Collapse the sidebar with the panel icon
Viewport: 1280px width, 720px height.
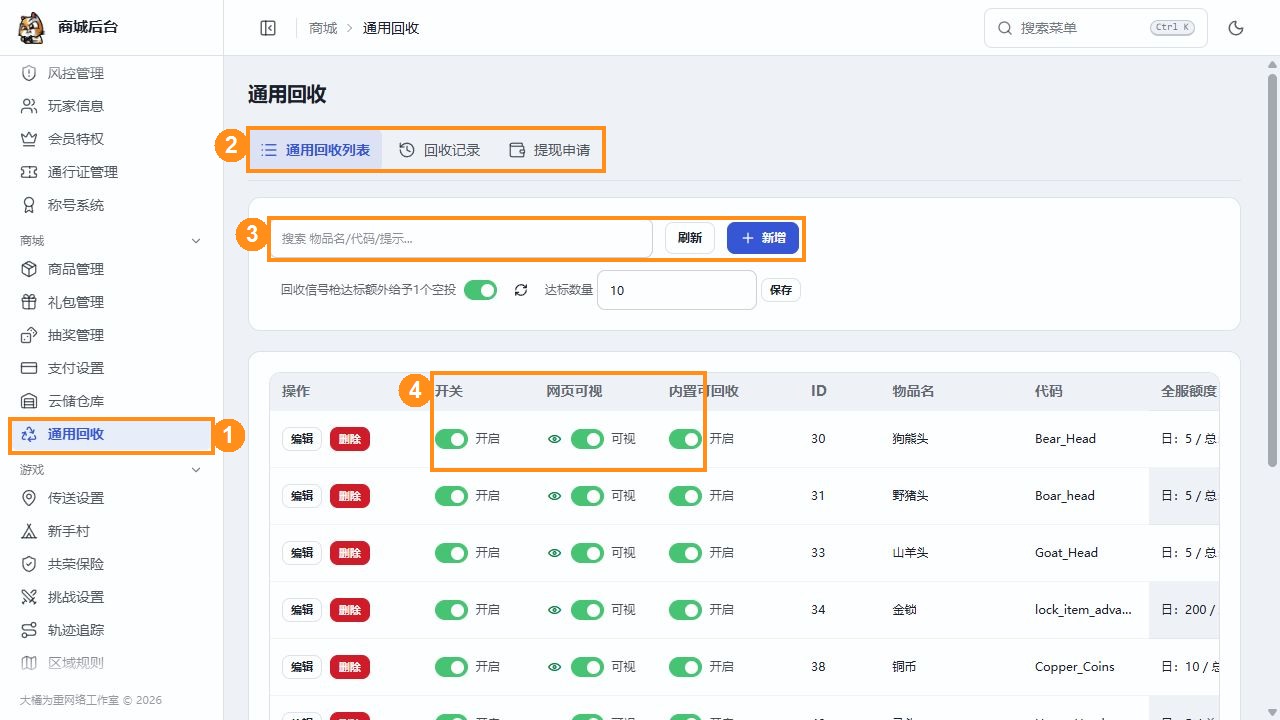pos(268,28)
